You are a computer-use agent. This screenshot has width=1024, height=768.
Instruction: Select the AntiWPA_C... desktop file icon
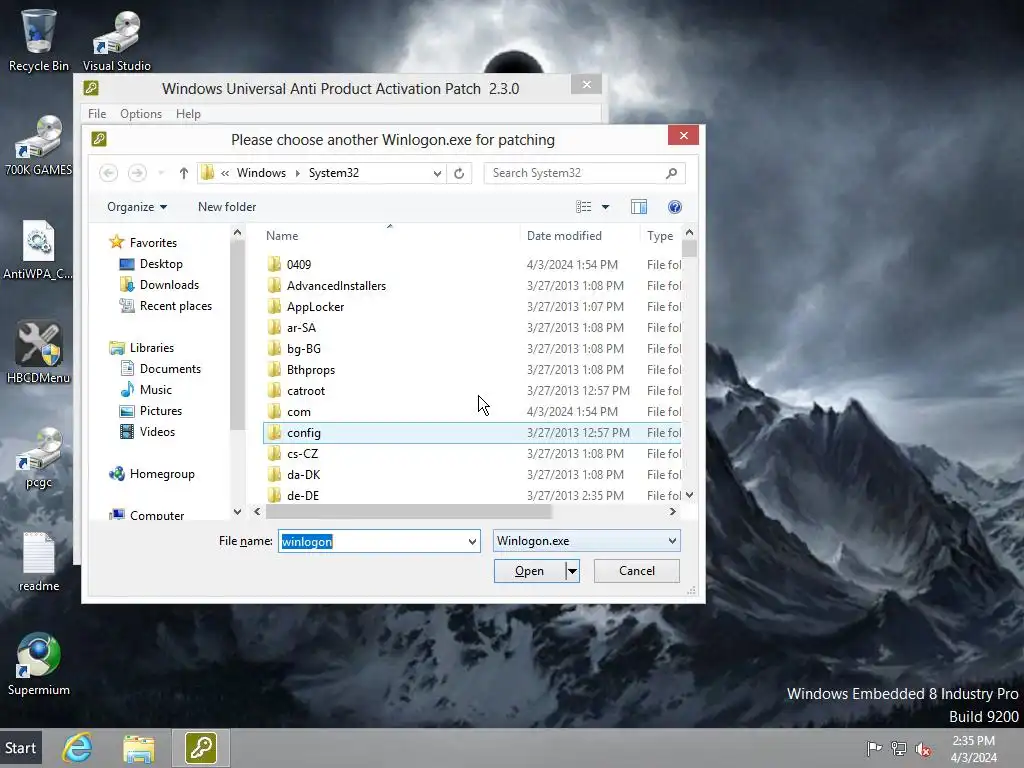pos(39,249)
